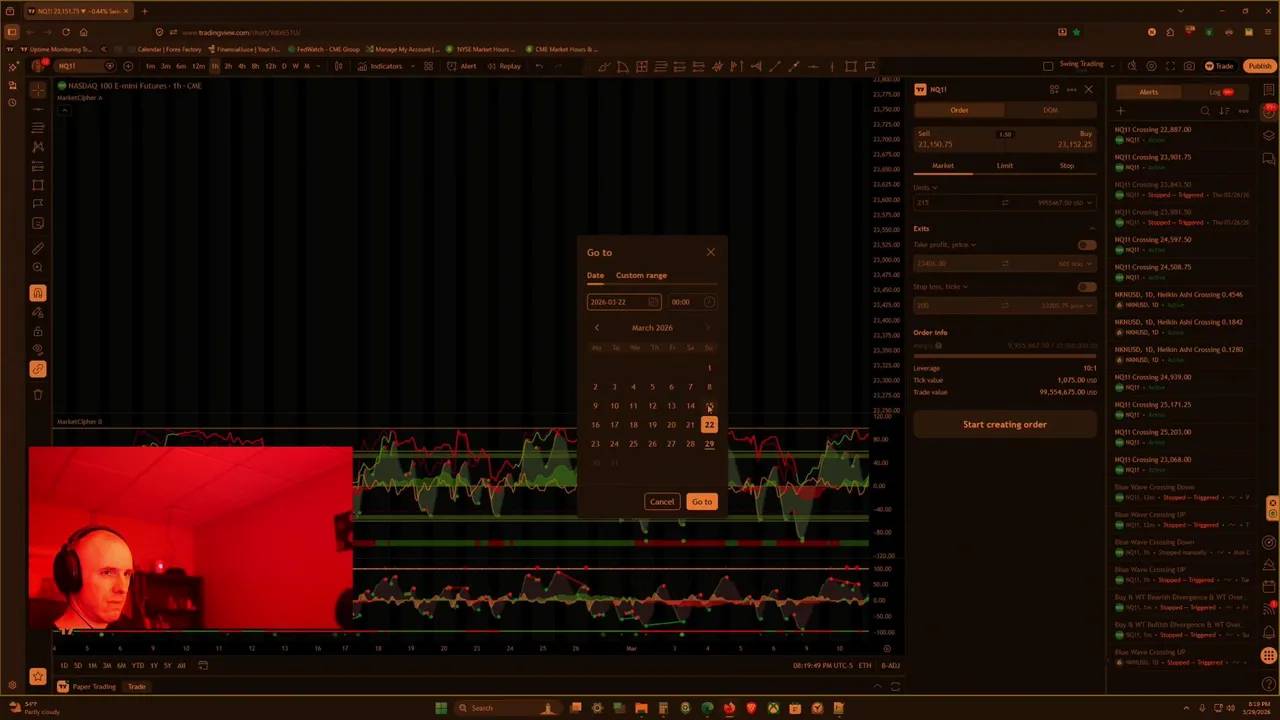Click the Sell 23,150.75 price box

pyautogui.click(x=957, y=139)
